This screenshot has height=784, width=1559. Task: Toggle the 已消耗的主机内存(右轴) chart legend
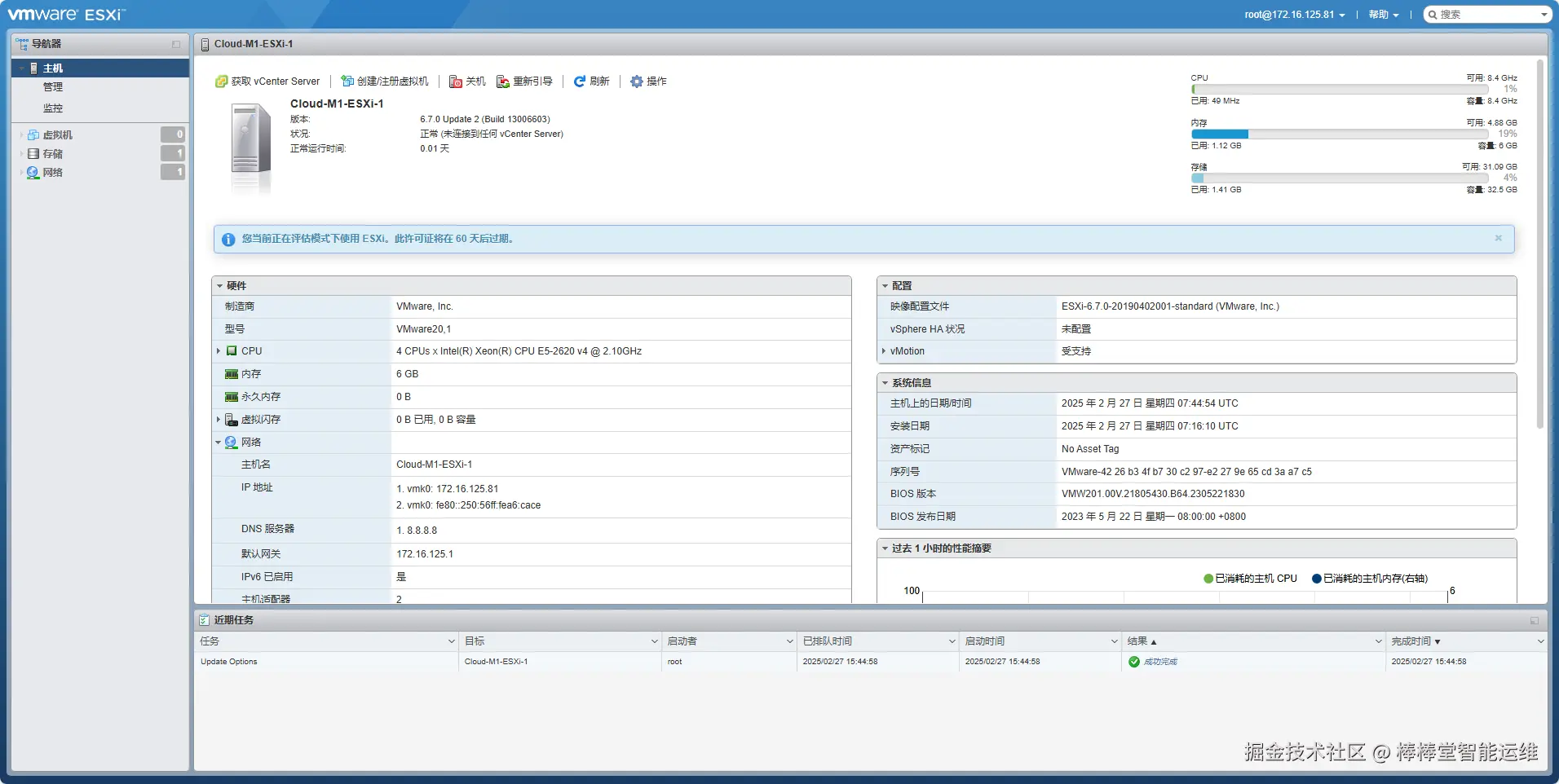[x=1370, y=579]
